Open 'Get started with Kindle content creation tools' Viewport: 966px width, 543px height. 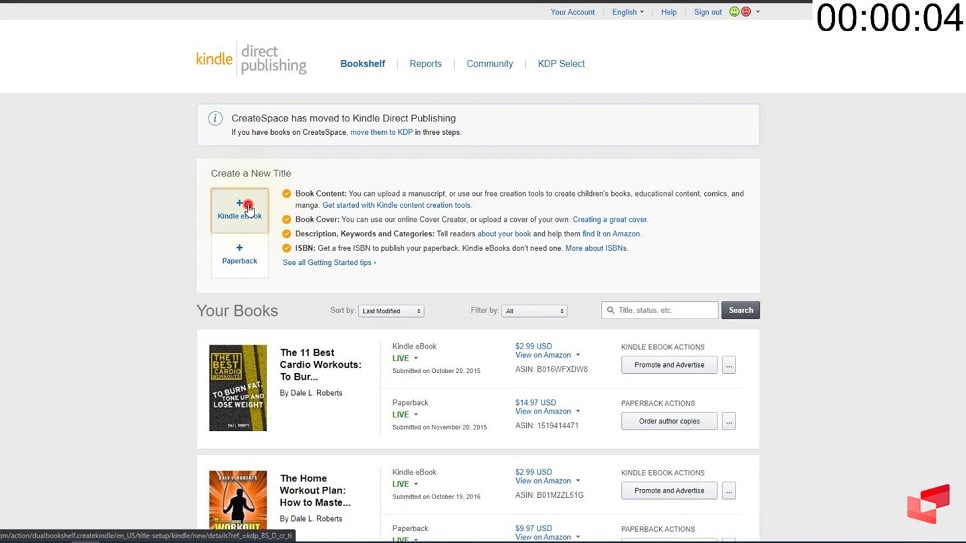coord(397,205)
